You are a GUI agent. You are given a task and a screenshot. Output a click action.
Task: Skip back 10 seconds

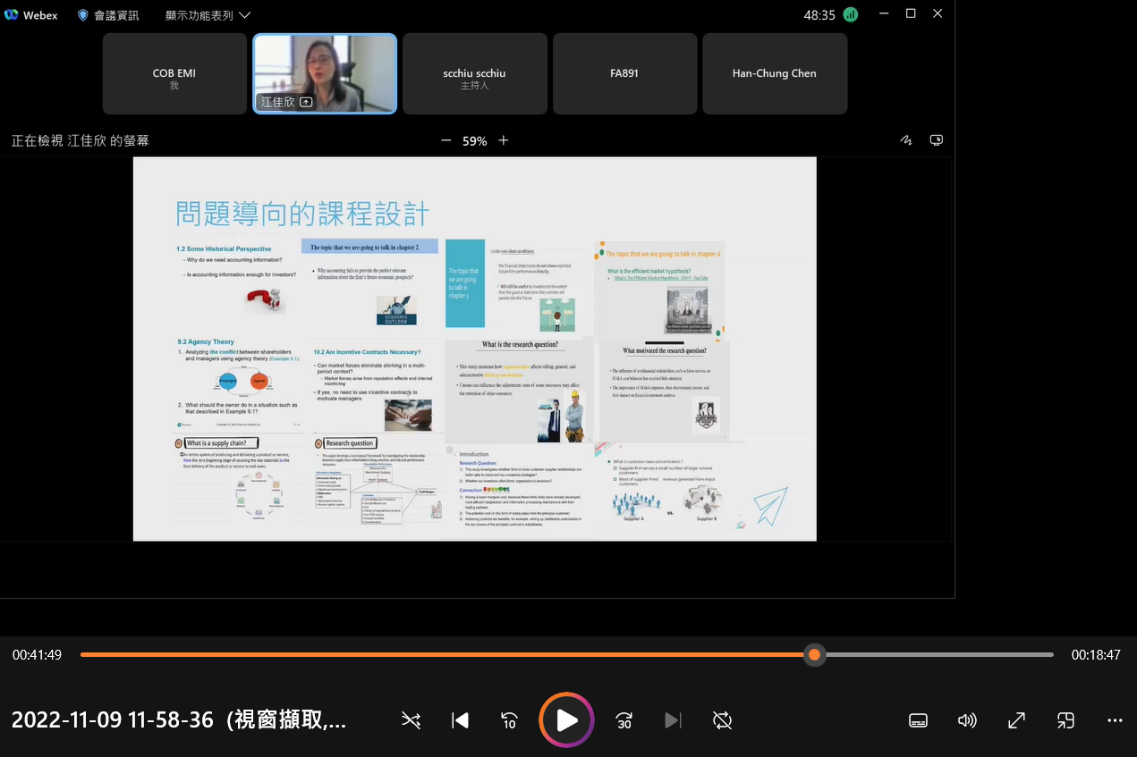pos(509,720)
